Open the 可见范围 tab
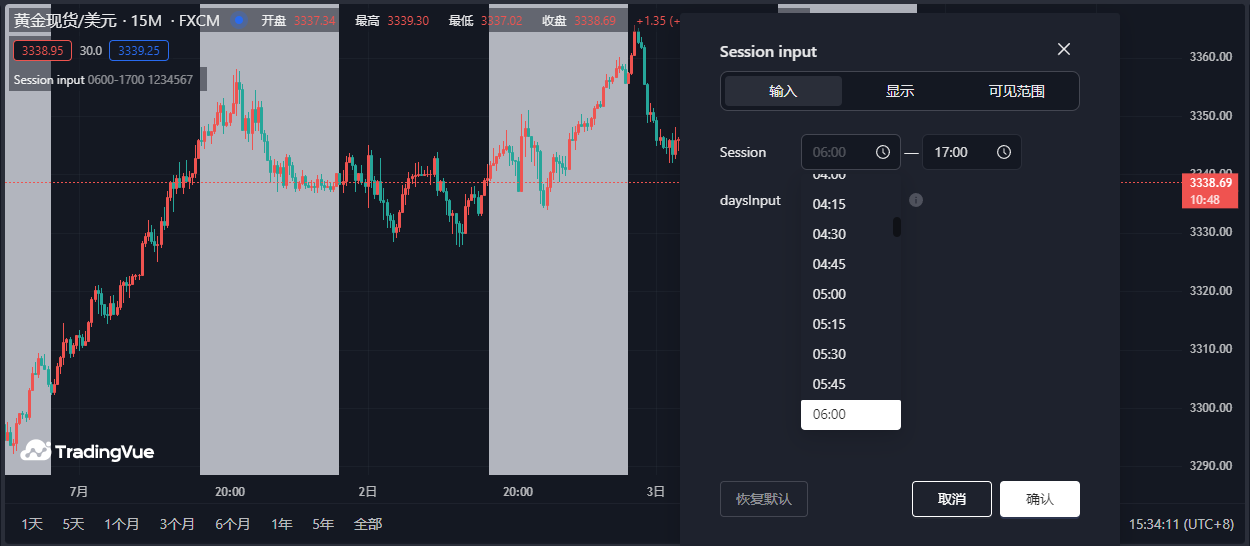 pos(1016,91)
